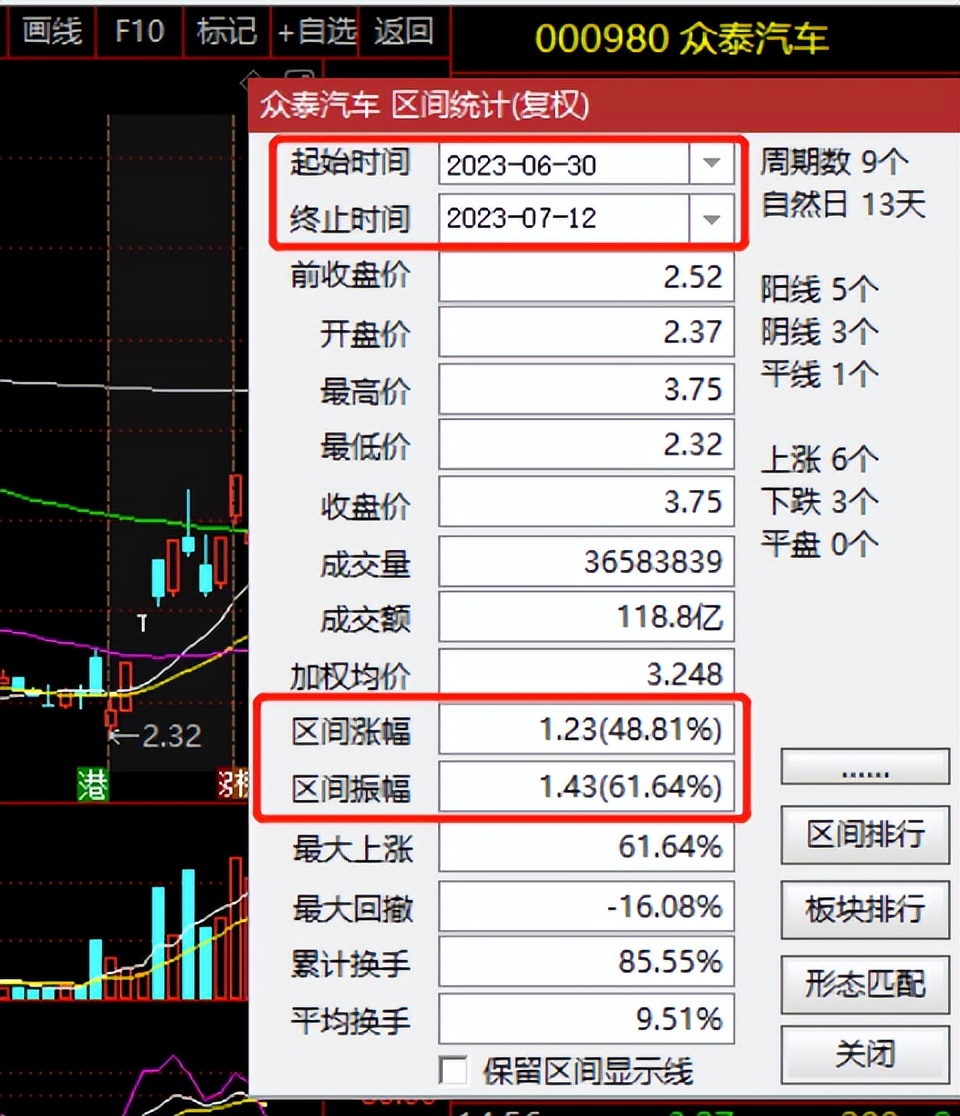Click the 标记 marking tool

click(x=226, y=32)
